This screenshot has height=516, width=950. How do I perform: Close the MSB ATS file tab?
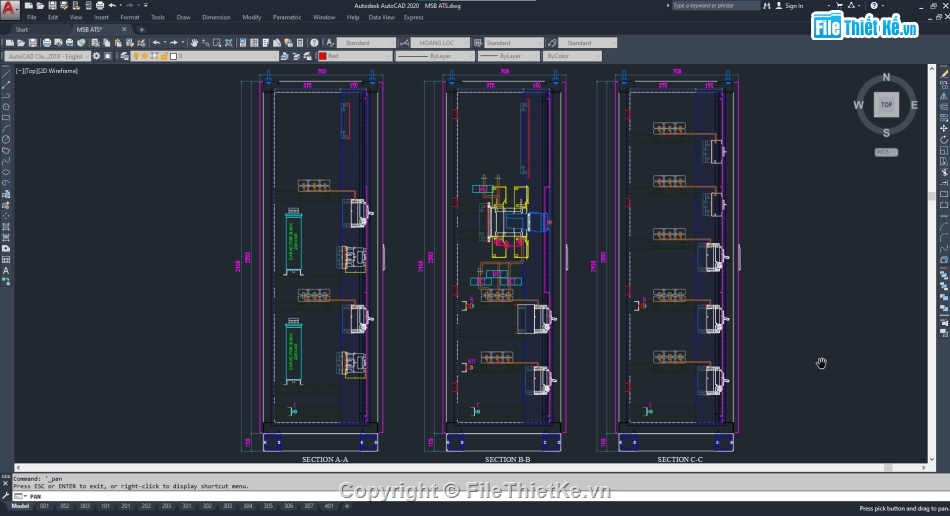pyautogui.click(x=124, y=30)
